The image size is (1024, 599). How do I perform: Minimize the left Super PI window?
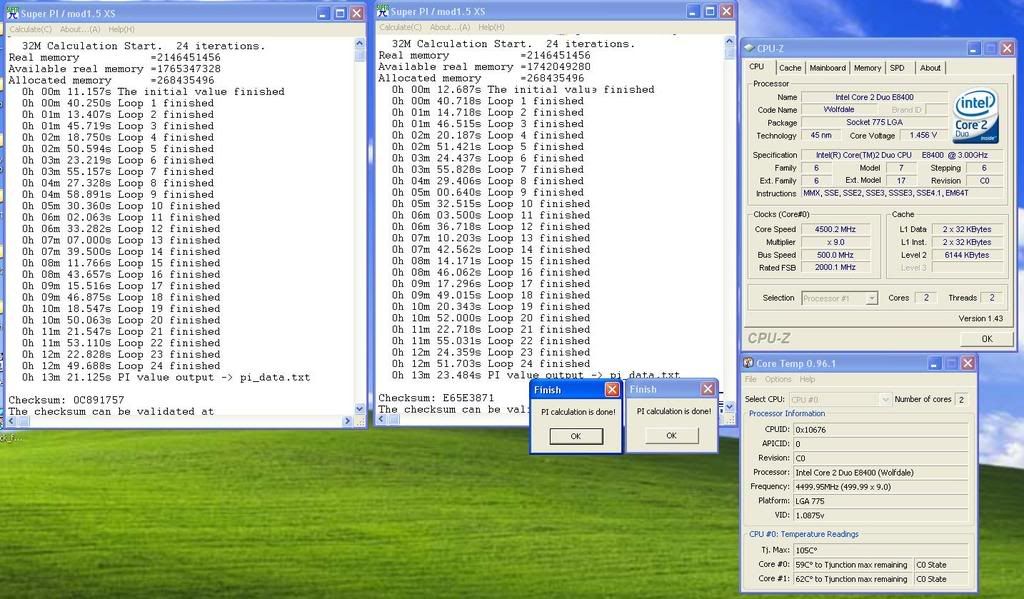(x=324, y=13)
